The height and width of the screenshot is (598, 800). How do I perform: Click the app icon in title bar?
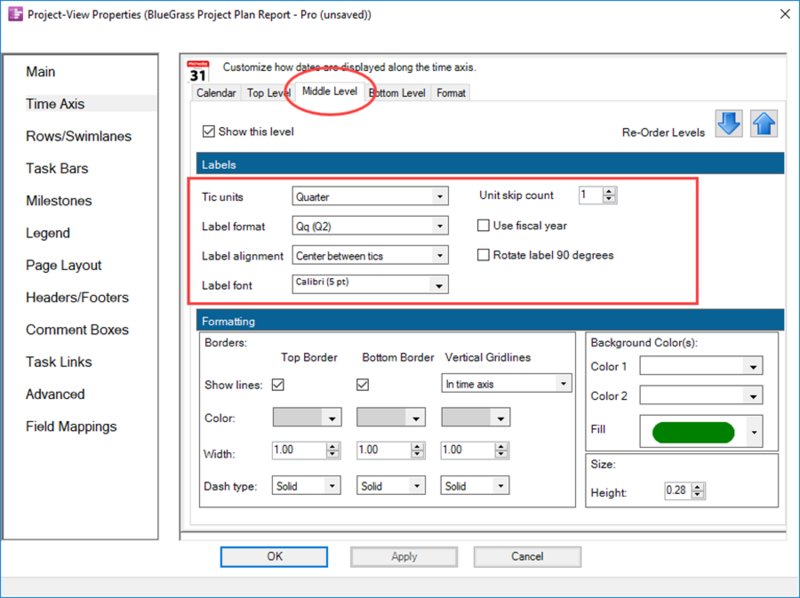(15, 14)
